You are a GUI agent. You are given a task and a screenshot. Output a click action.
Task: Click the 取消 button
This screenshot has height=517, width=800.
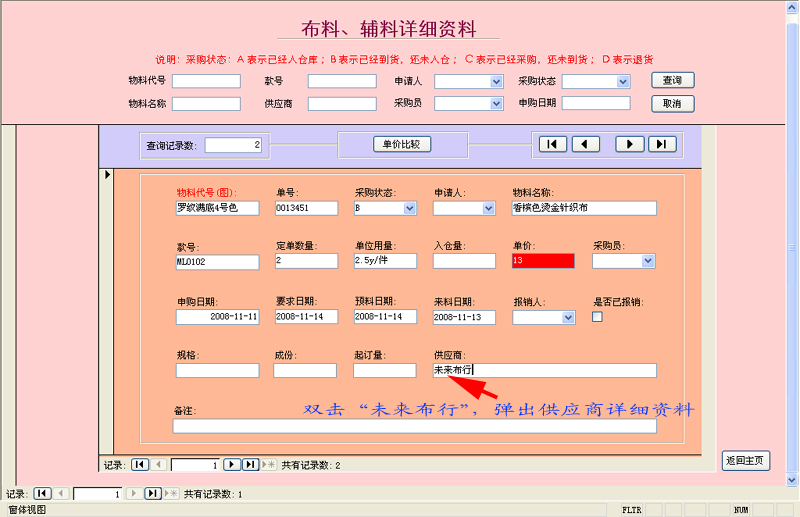point(672,104)
